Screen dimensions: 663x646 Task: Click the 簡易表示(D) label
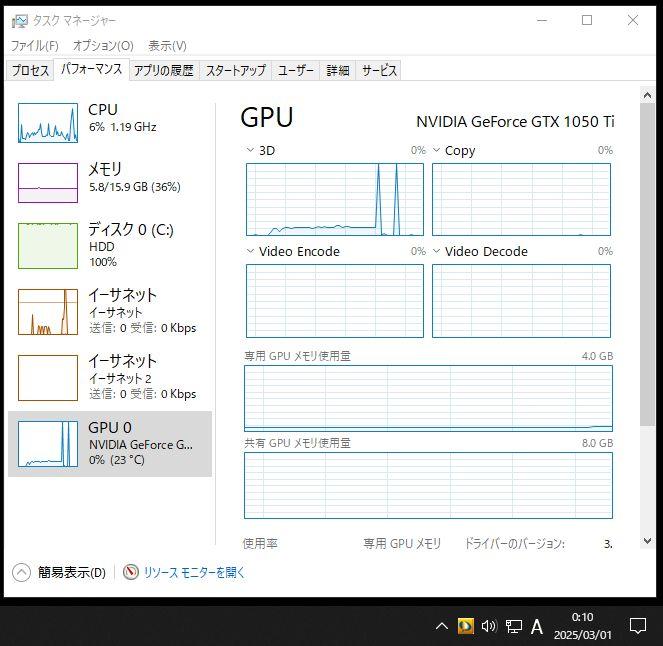point(72,572)
